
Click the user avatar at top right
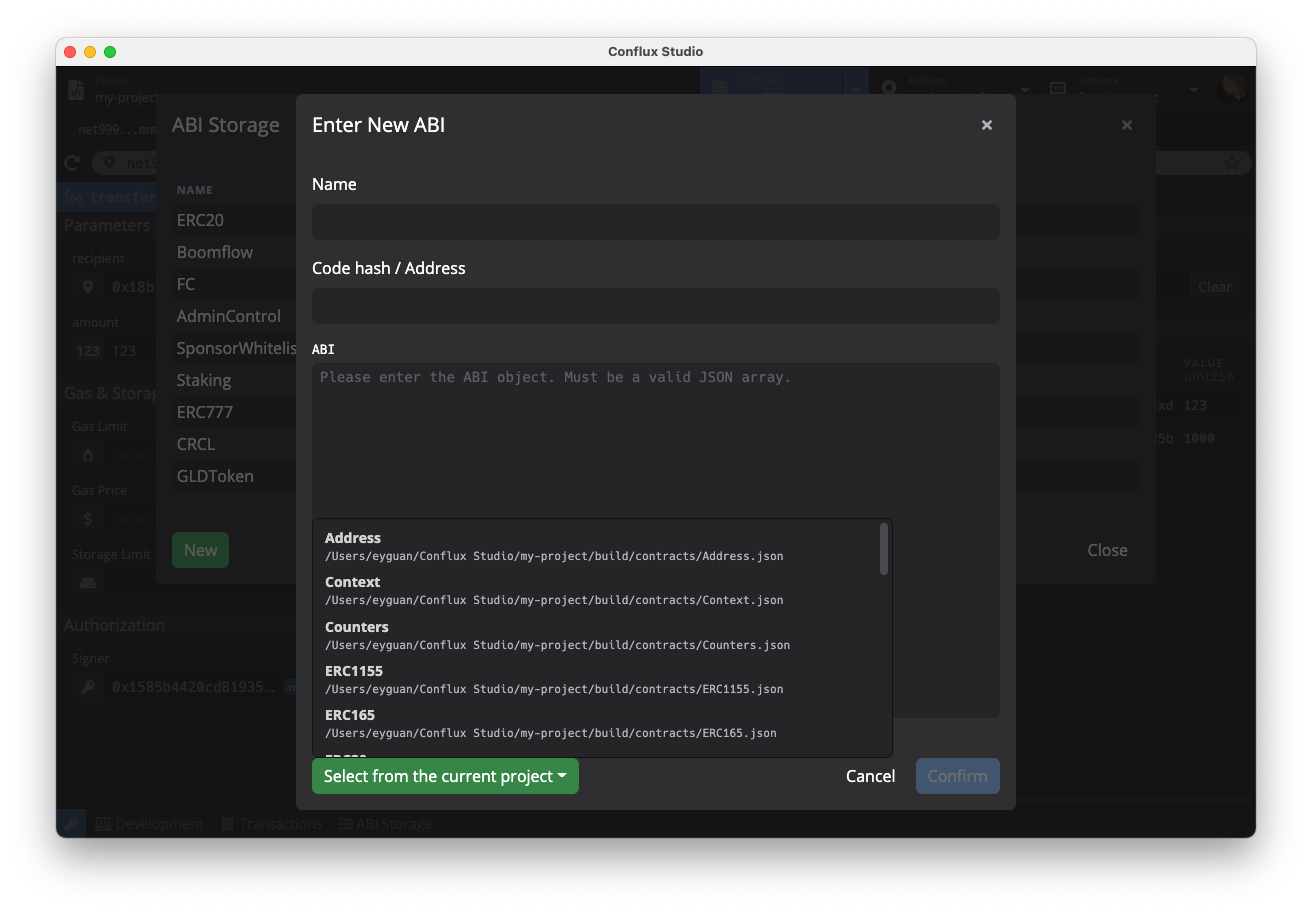point(1232,89)
